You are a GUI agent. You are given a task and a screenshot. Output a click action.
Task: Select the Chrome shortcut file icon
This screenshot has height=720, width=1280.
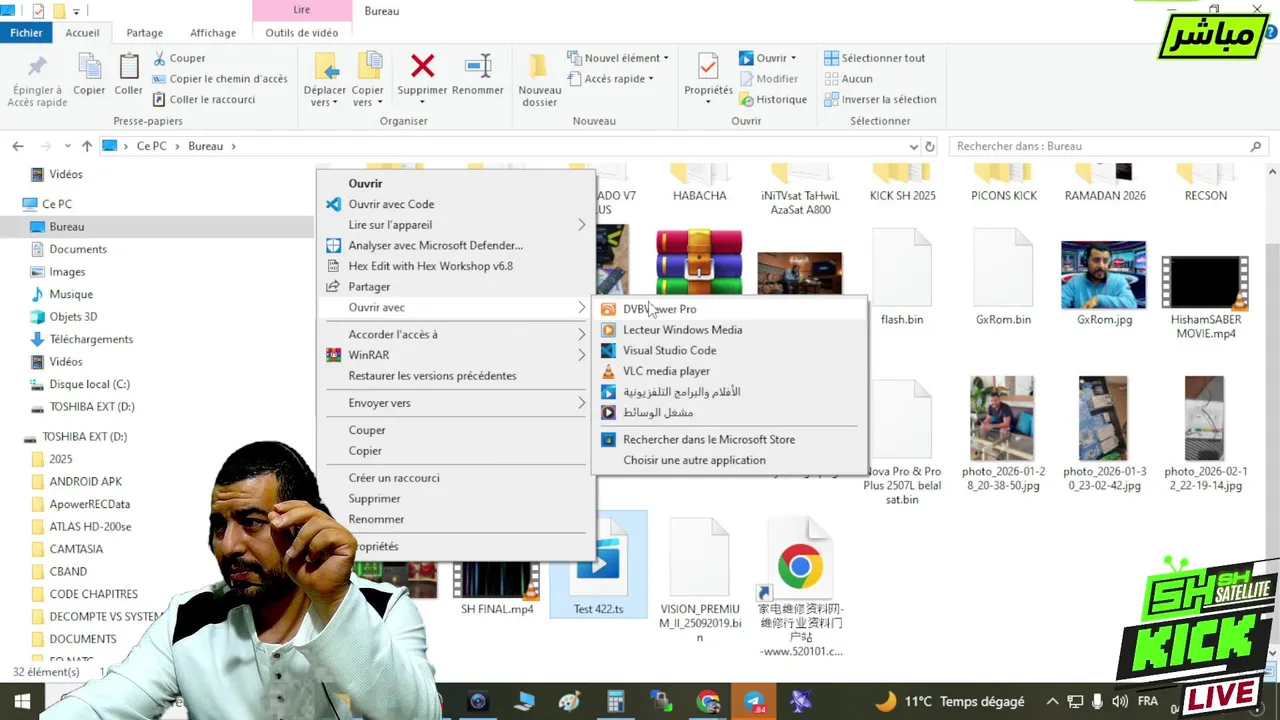click(x=800, y=568)
